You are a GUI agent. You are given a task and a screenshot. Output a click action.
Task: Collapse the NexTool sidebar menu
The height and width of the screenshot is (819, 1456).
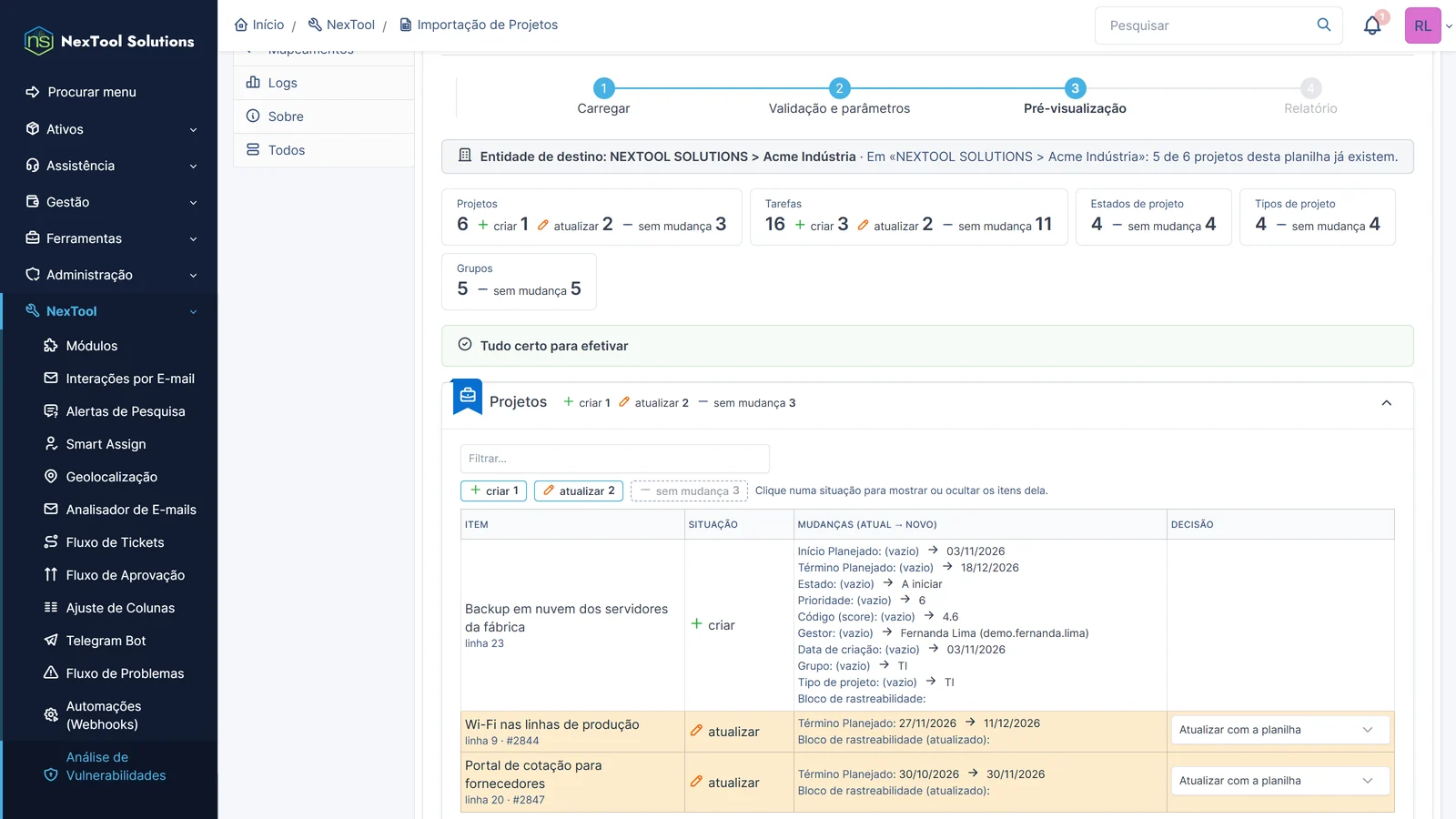coord(109,311)
